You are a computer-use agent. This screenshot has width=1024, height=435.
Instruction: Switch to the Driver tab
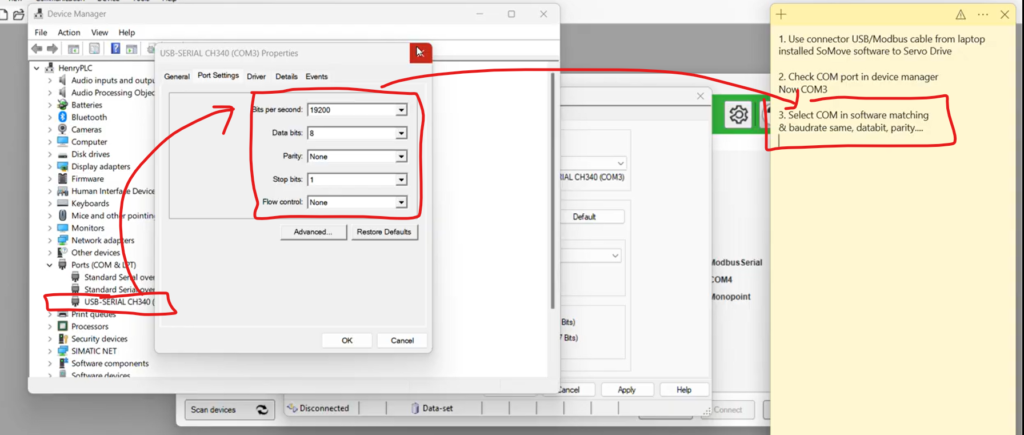(x=256, y=76)
